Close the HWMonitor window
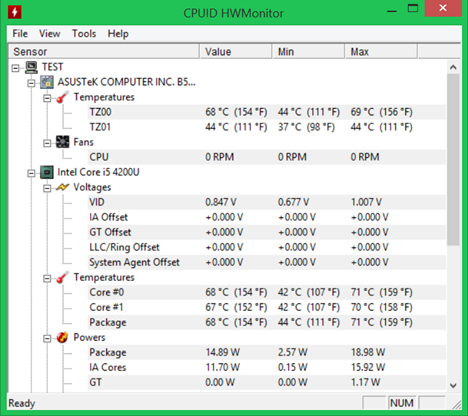The image size is (468, 416). pos(443,8)
